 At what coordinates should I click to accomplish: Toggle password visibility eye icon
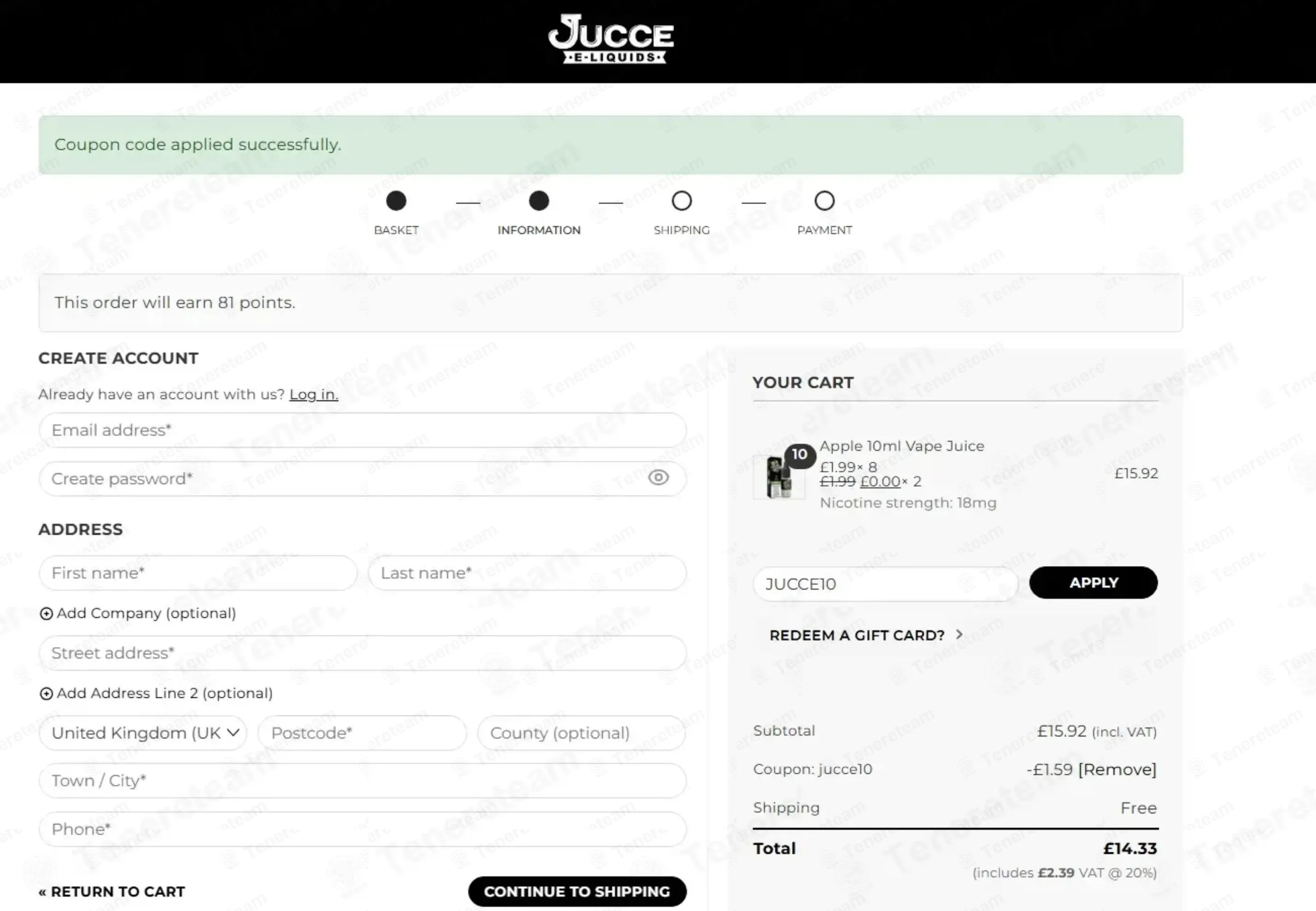(x=658, y=478)
